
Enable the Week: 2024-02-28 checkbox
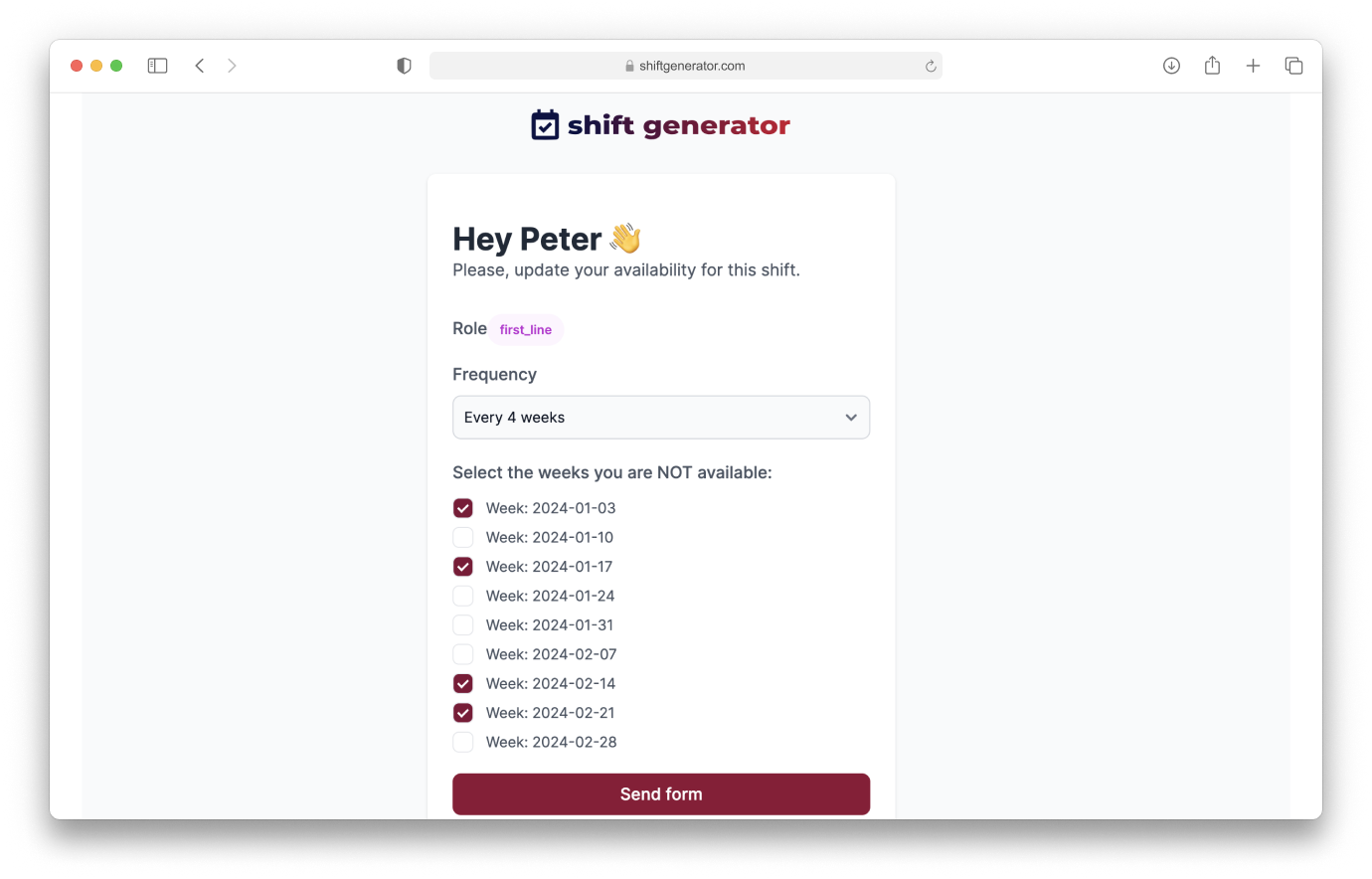(463, 743)
